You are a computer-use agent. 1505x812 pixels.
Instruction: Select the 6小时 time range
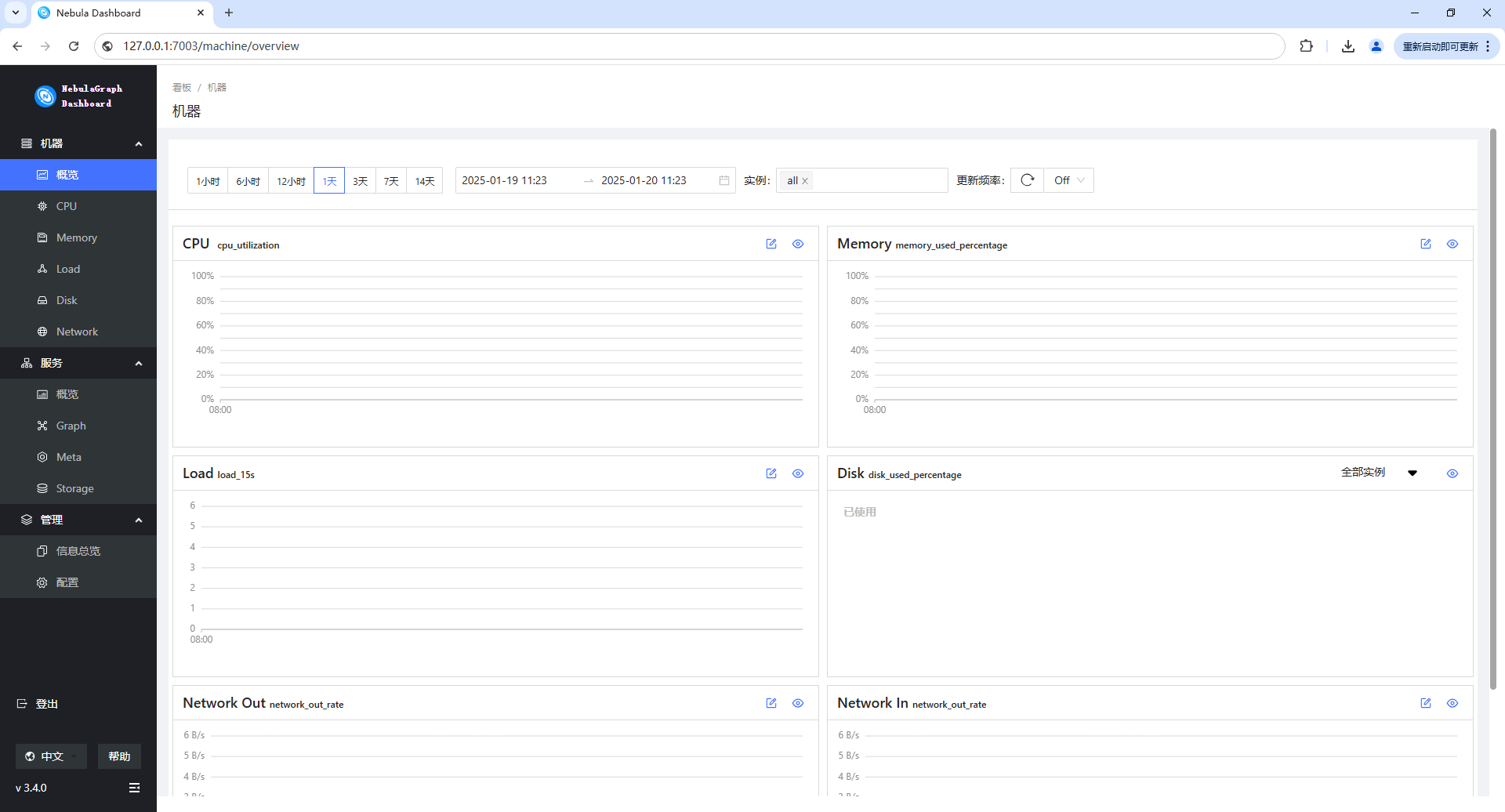pyautogui.click(x=248, y=181)
